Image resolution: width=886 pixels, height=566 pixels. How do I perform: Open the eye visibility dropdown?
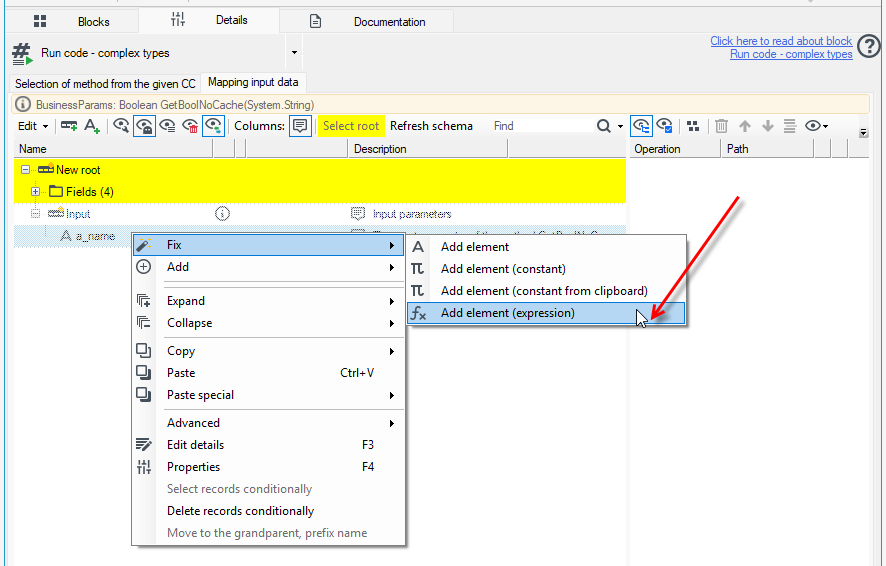tap(816, 126)
